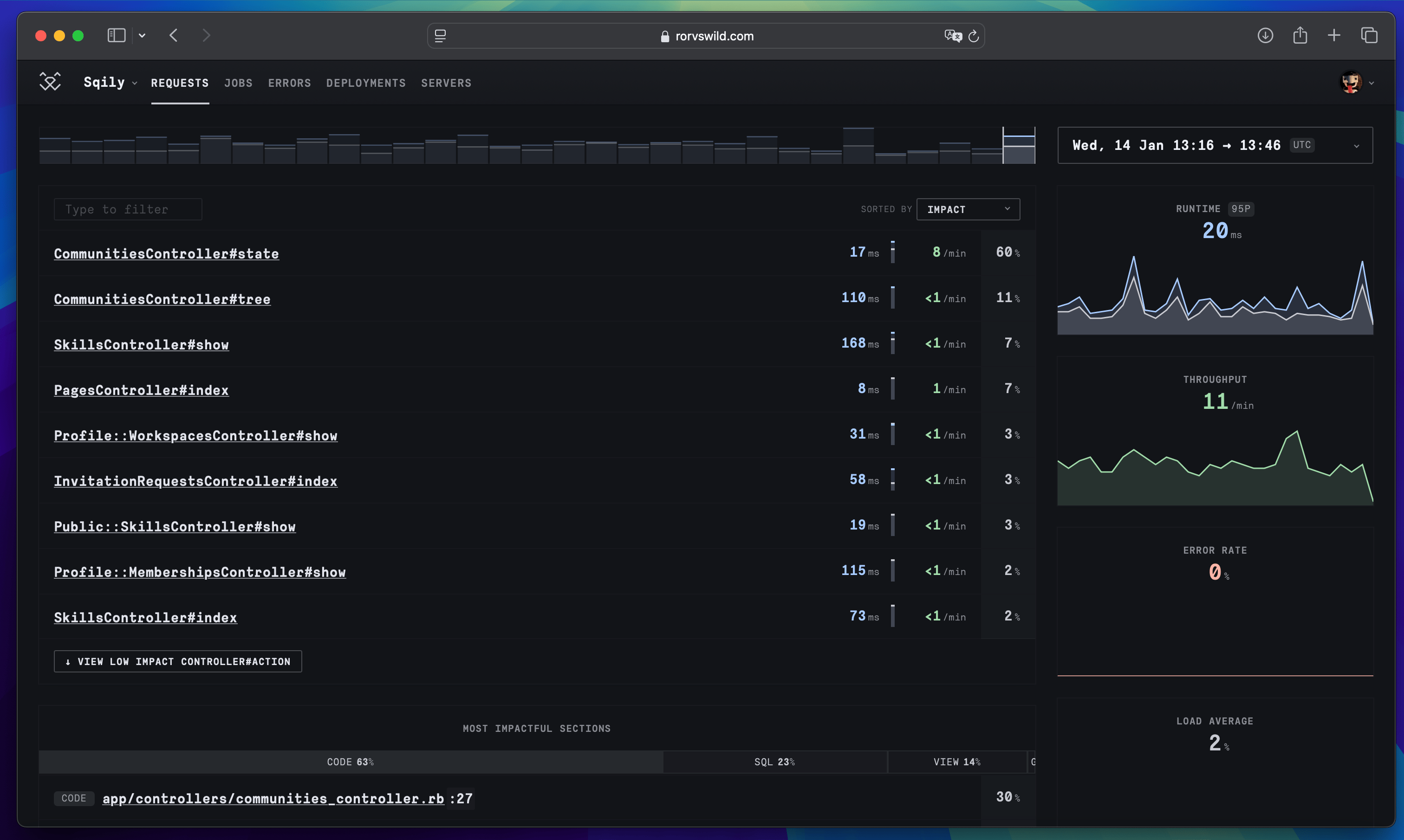Open CommunitiesController#state link
The height and width of the screenshot is (840, 1404).
pyautogui.click(x=166, y=253)
